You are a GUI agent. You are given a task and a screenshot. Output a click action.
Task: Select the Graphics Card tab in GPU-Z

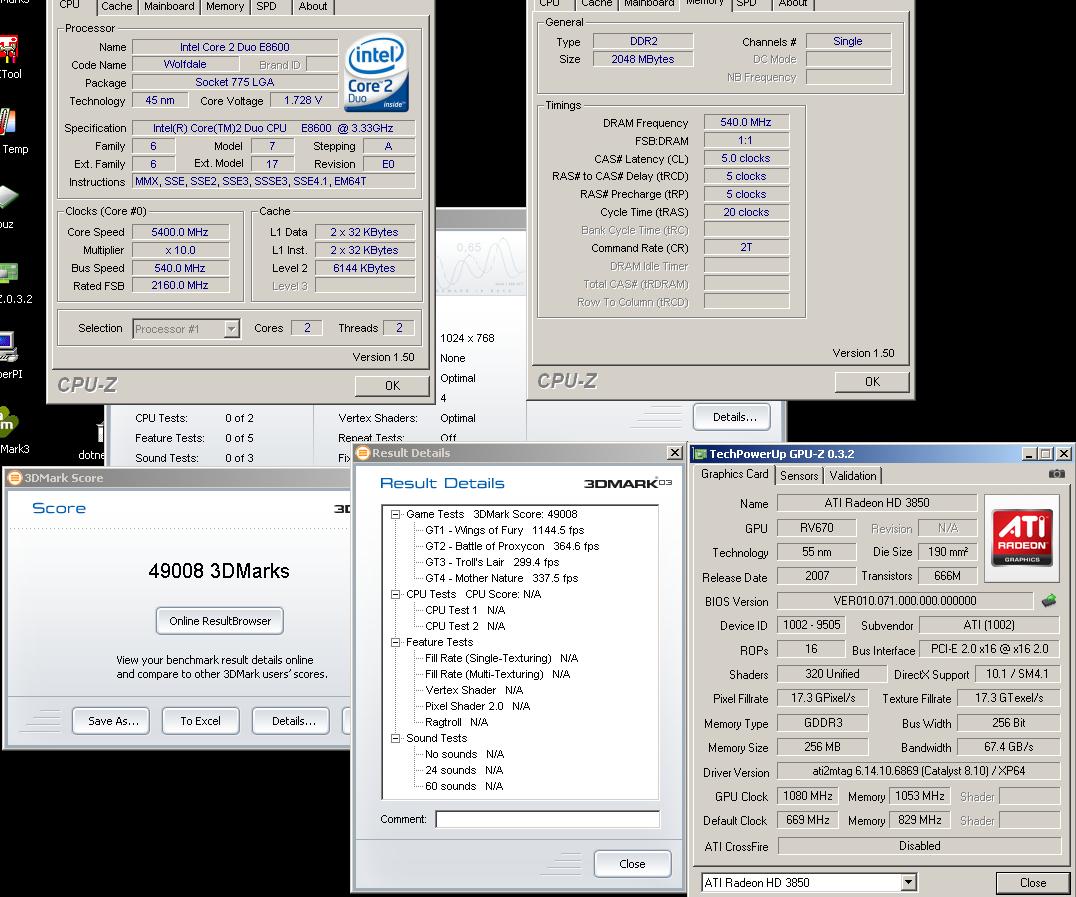click(x=735, y=474)
